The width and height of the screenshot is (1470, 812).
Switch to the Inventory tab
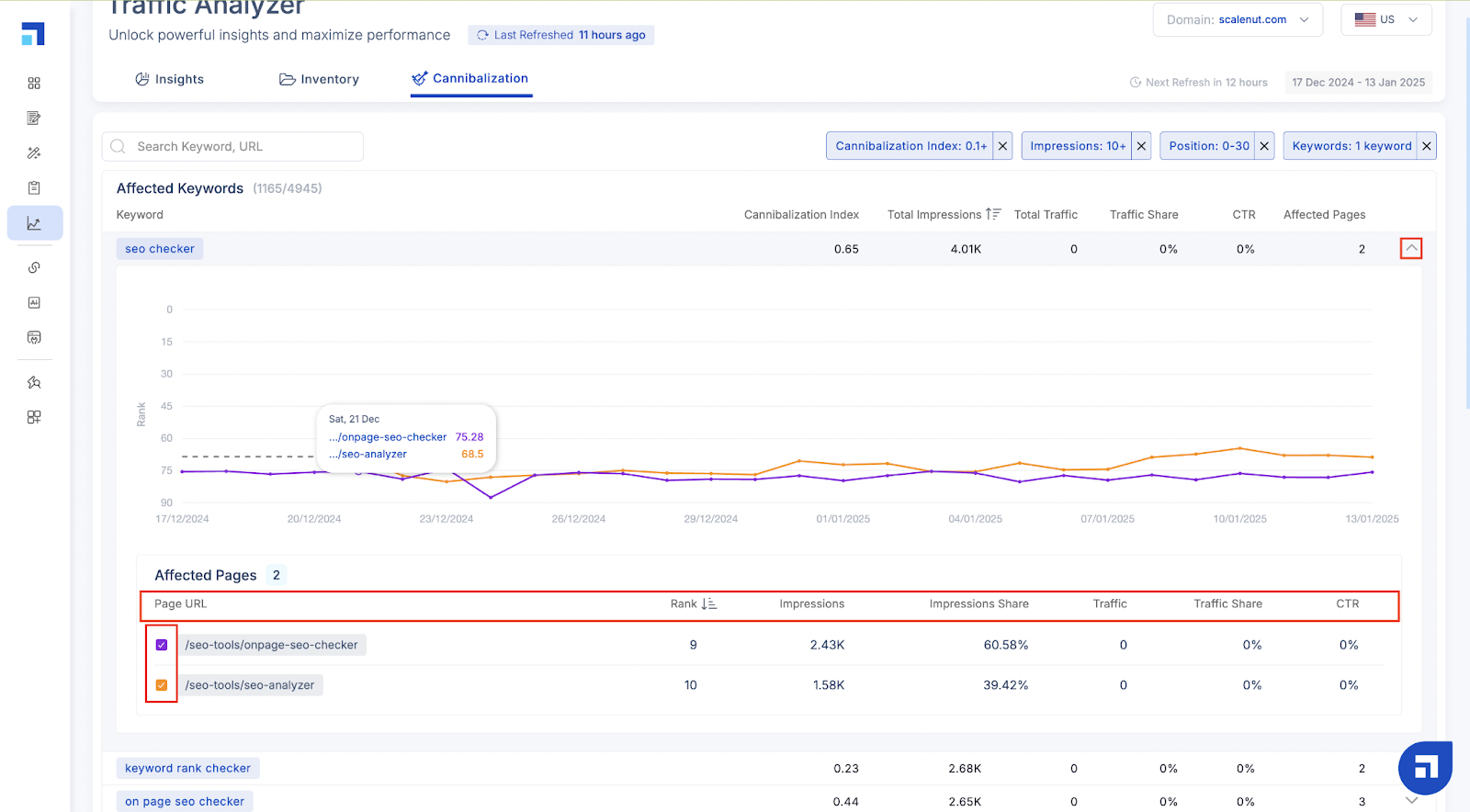point(319,79)
